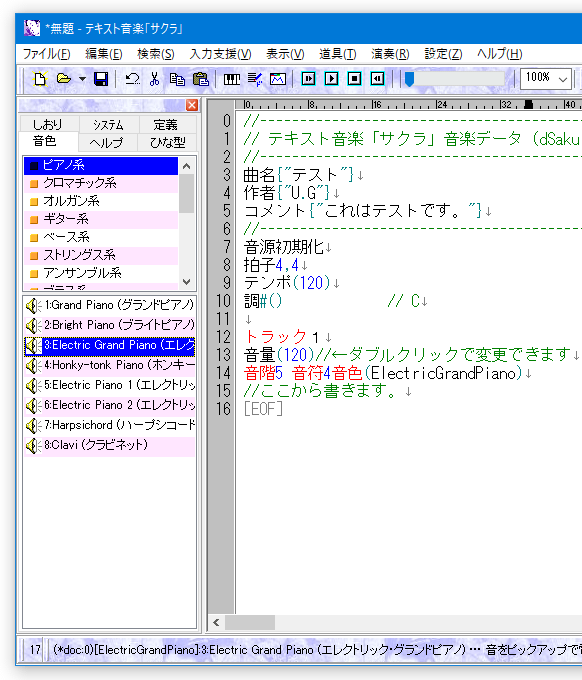Screen dimensions: 582x680
Task: Click the [EOF] marker in editor
Action: pos(263,409)
